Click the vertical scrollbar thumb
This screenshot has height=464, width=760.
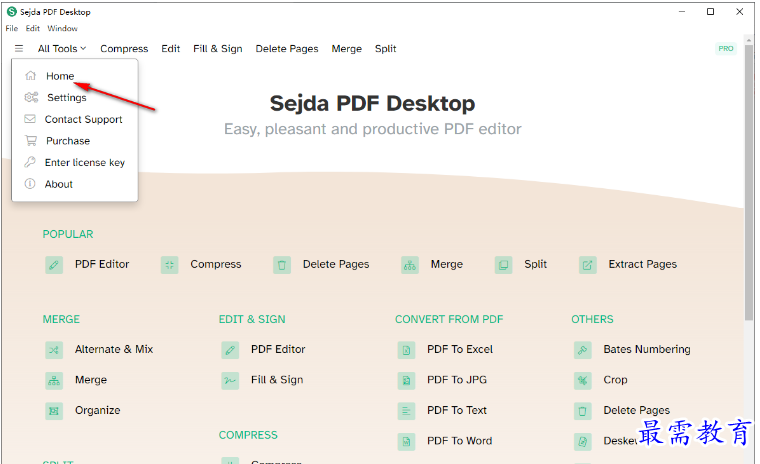pyautogui.click(x=749, y=182)
